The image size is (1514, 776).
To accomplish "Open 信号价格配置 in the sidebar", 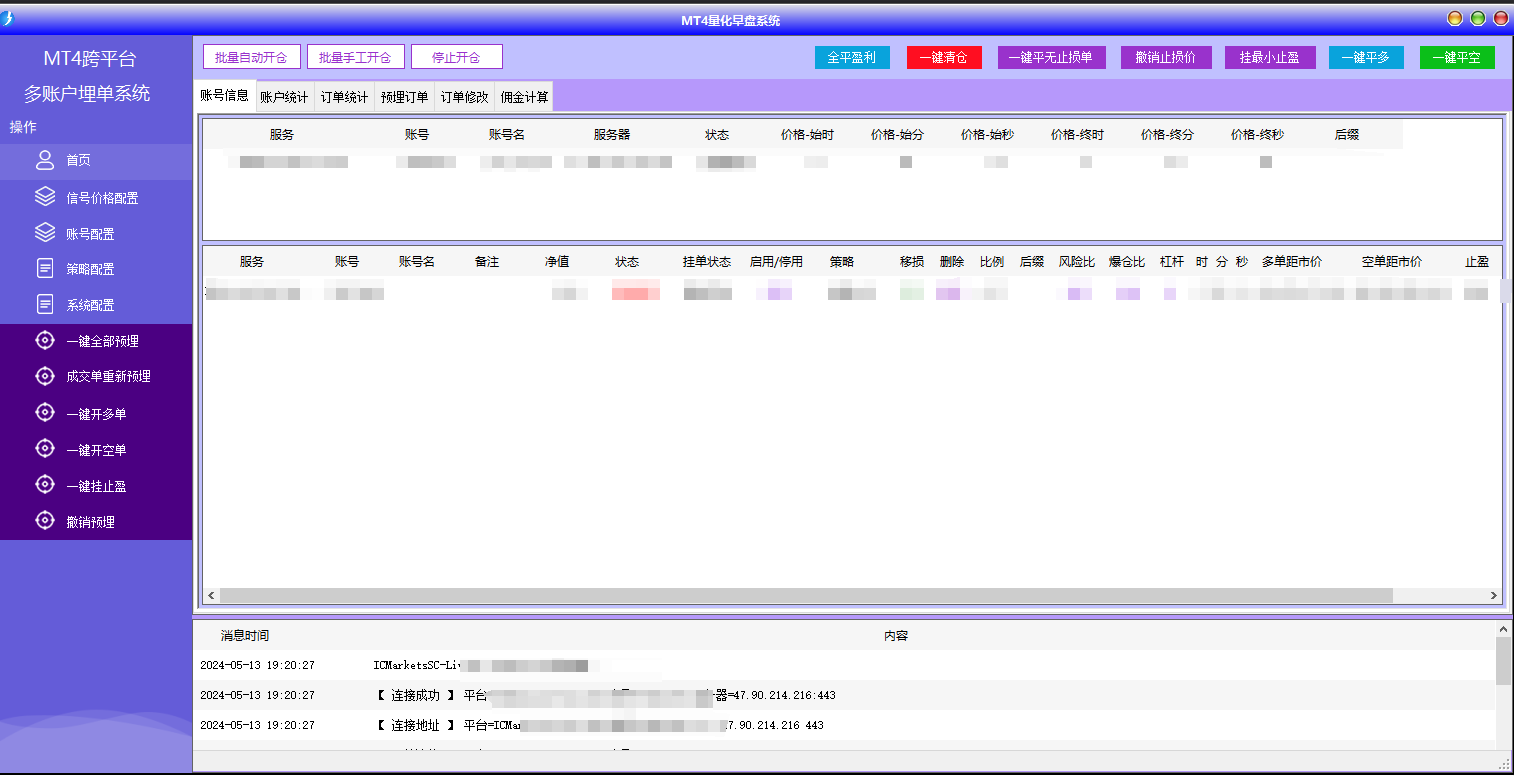I will pyautogui.click(x=96, y=198).
